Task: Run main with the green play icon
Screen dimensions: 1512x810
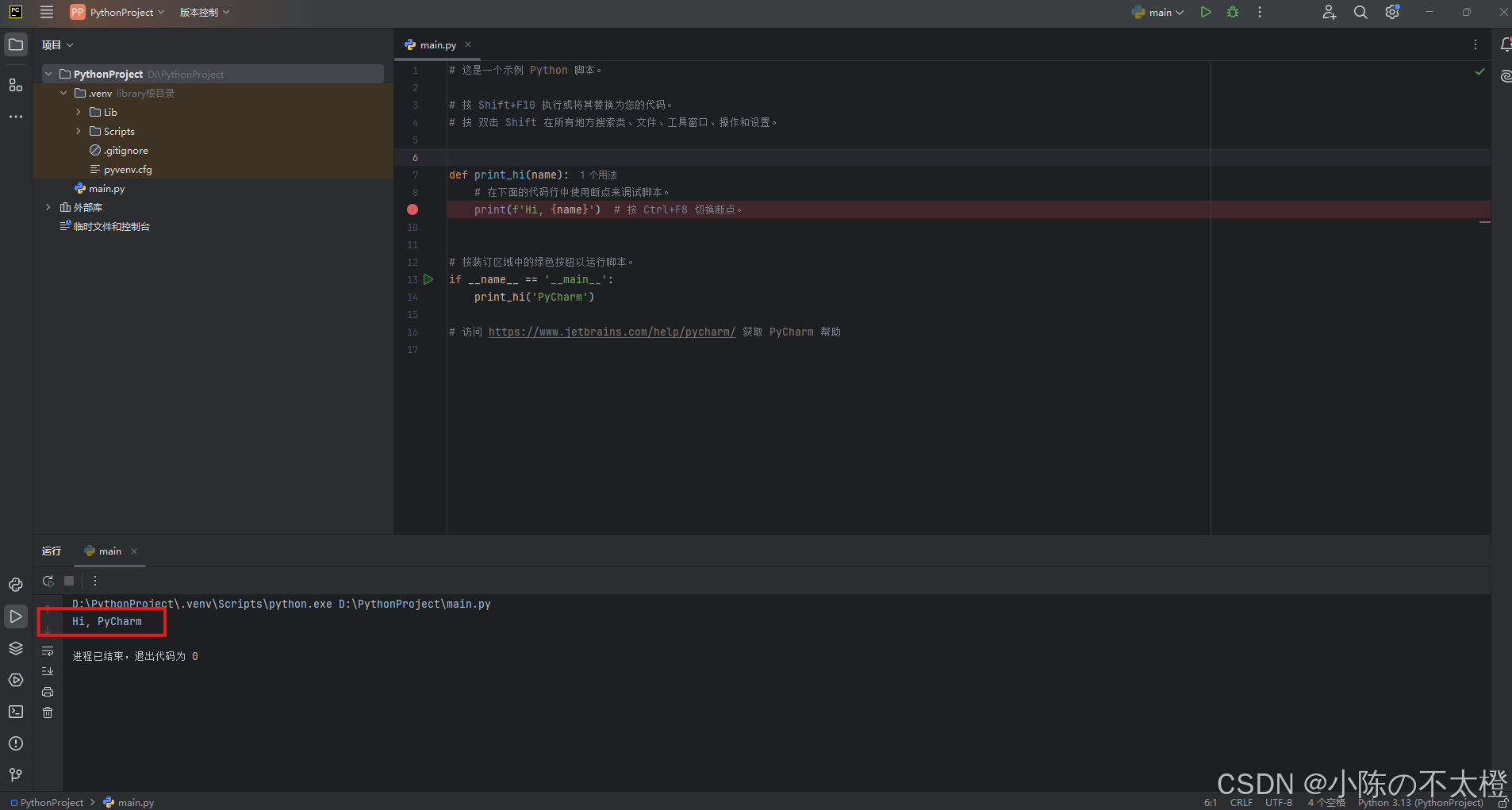Action: pos(1206,12)
